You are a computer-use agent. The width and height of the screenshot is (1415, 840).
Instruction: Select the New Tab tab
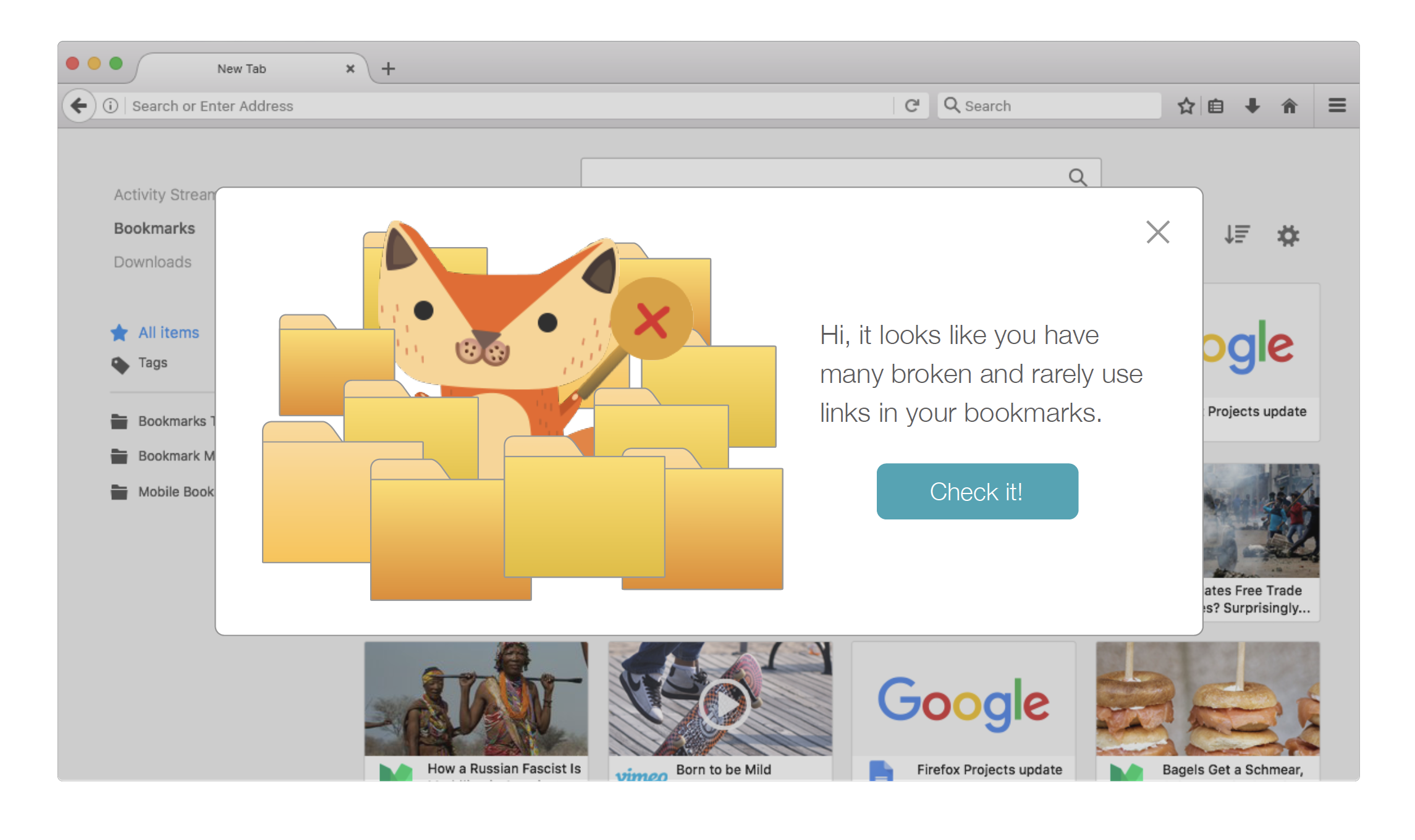coord(242,69)
